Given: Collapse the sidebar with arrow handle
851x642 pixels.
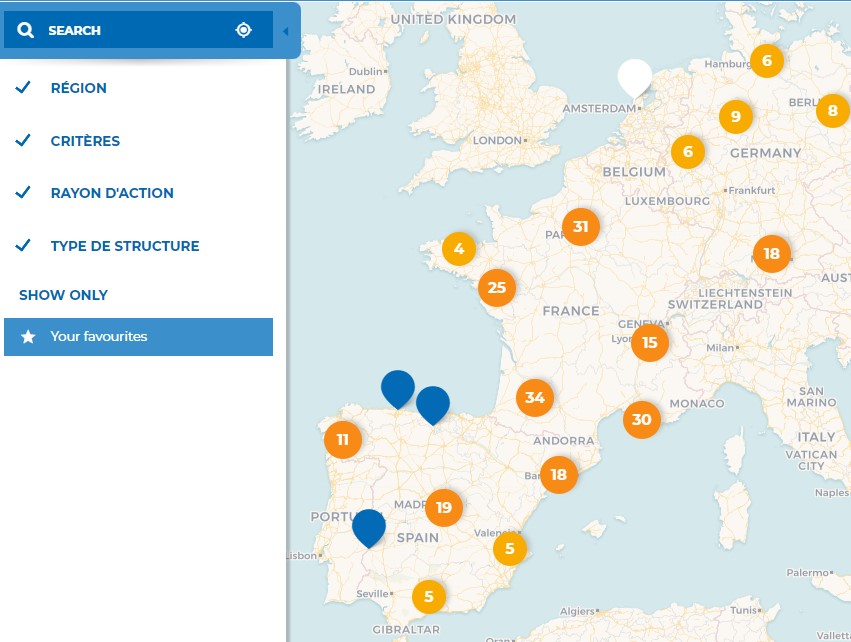Looking at the screenshot, I should point(285,31).
